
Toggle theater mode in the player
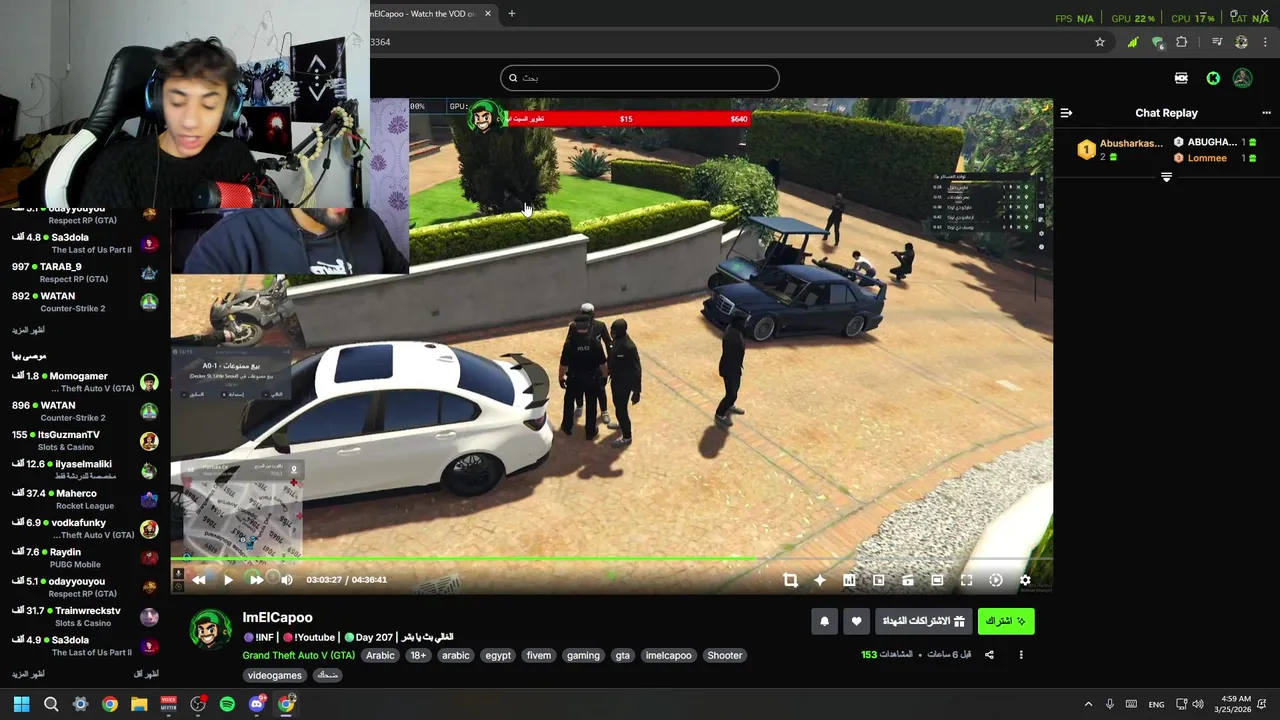[937, 580]
